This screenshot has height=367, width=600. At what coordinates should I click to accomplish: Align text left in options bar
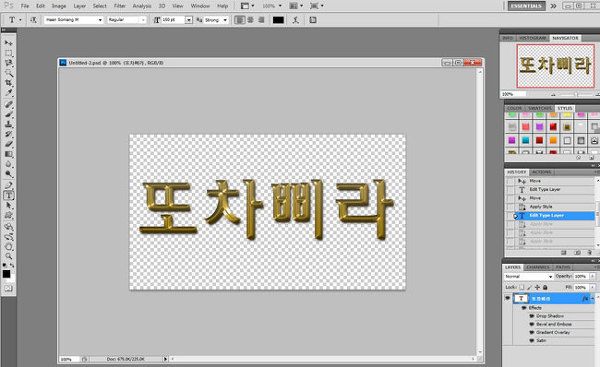pos(240,20)
